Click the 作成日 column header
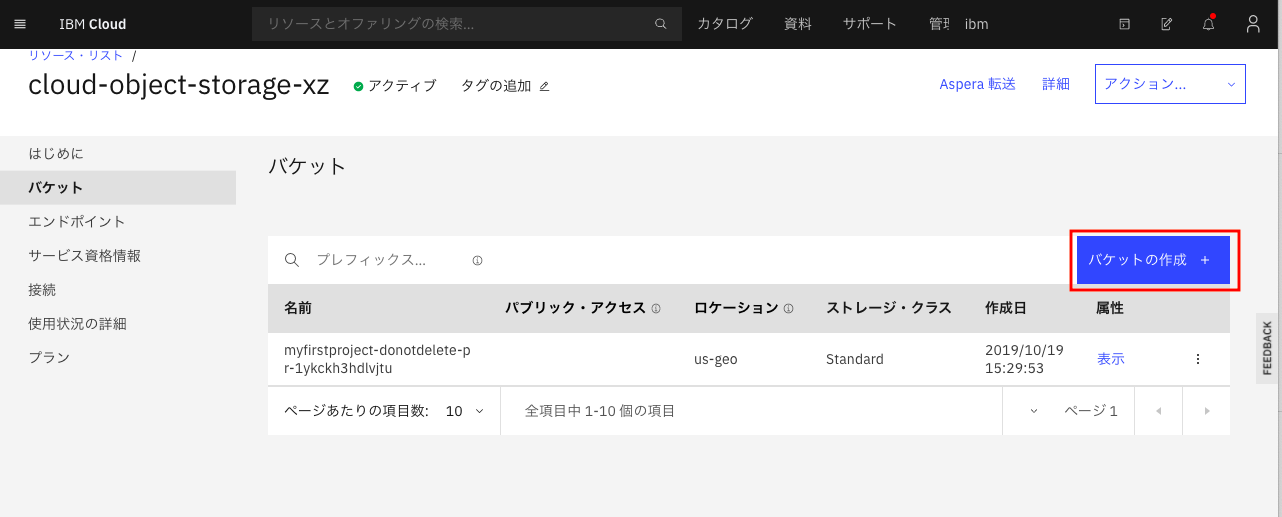This screenshot has width=1282, height=517. (x=1005, y=308)
